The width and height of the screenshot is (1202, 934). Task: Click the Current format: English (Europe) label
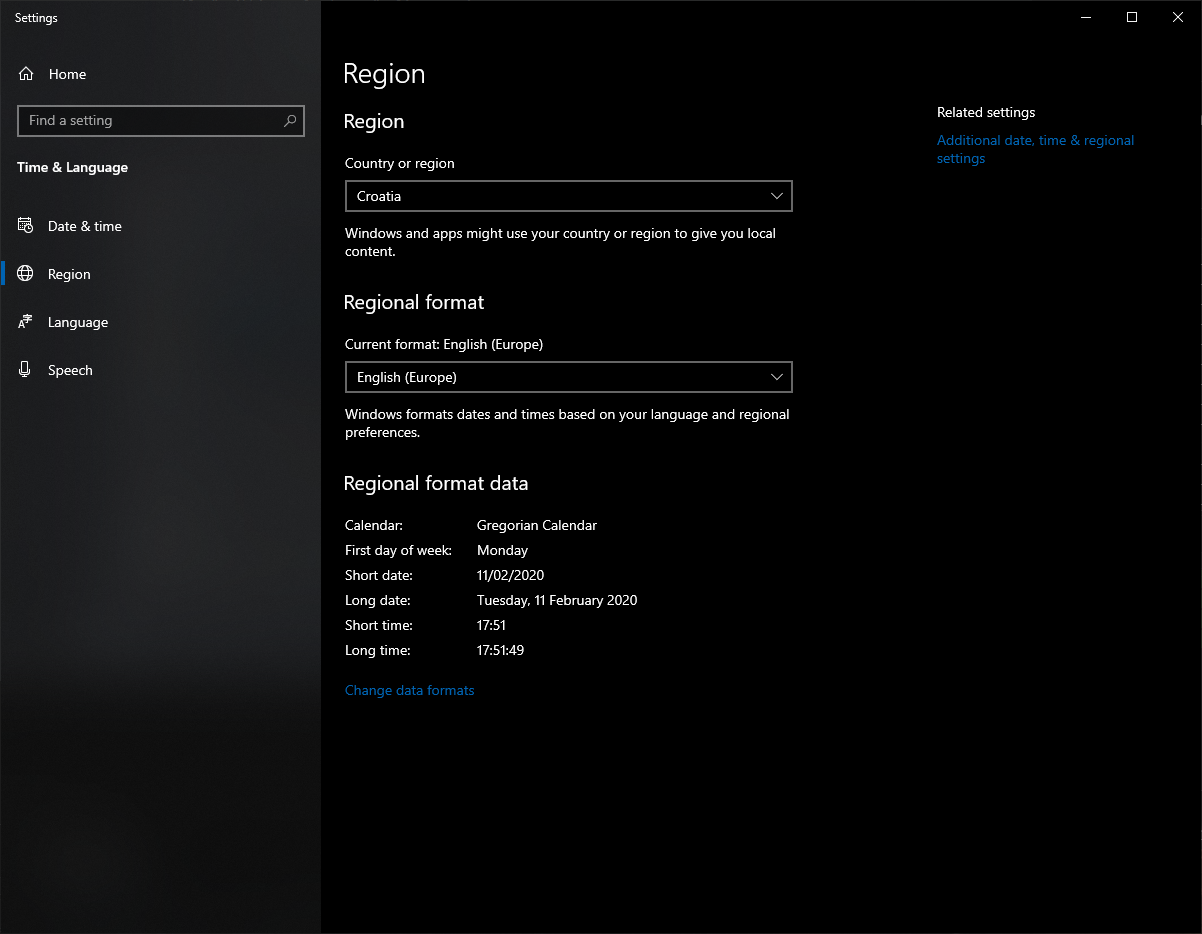pyautogui.click(x=444, y=344)
